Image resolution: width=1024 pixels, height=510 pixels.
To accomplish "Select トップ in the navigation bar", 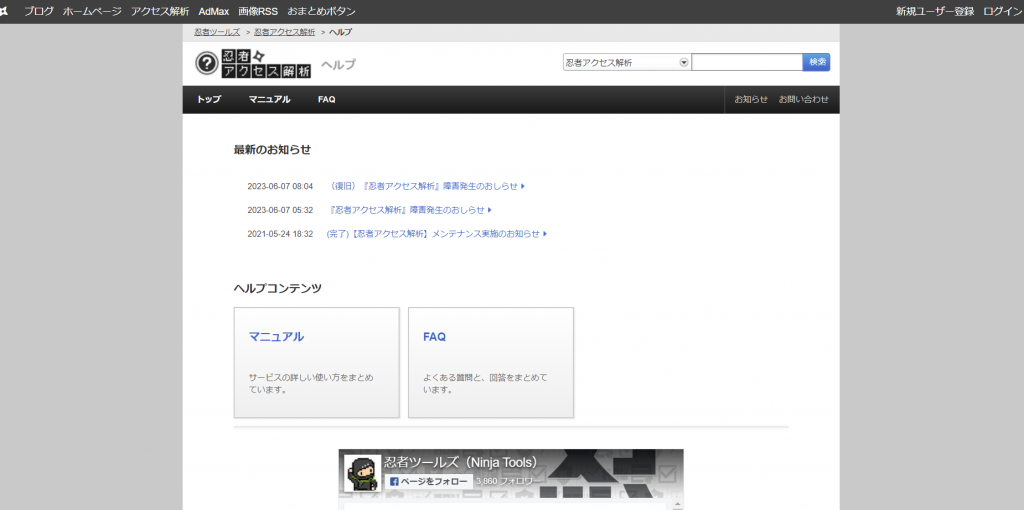I will (x=209, y=100).
